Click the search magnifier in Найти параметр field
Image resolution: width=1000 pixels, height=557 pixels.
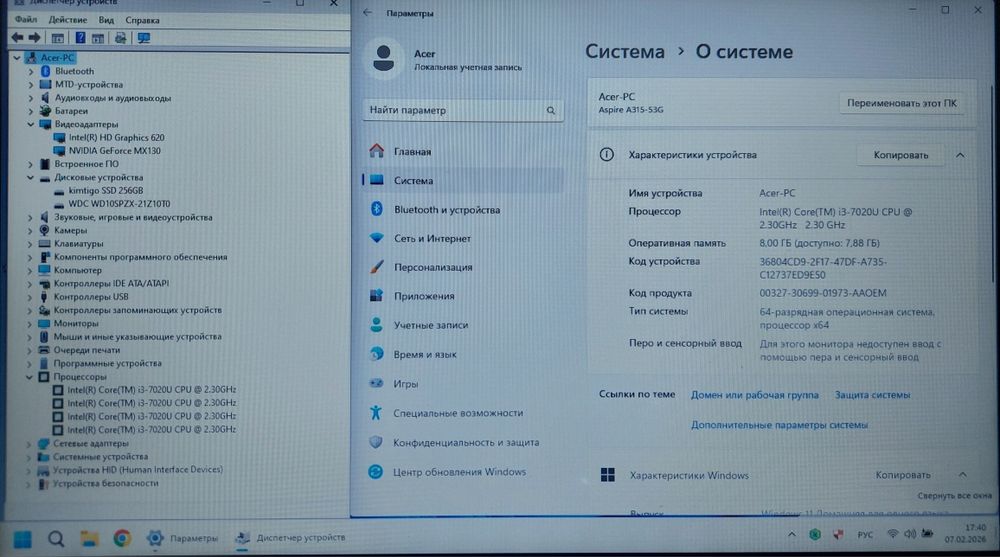(x=551, y=110)
